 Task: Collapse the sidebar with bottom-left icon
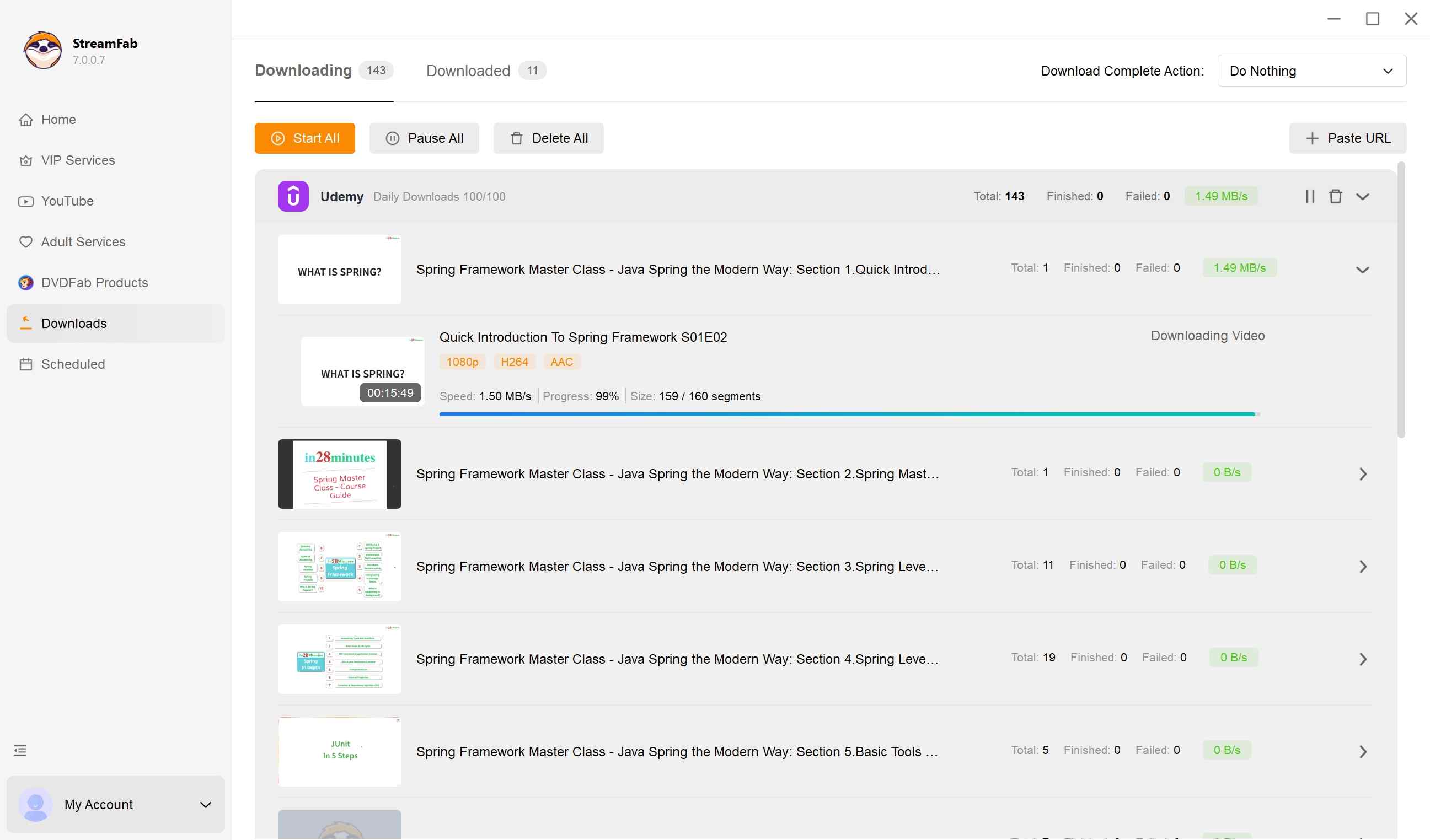(x=20, y=750)
